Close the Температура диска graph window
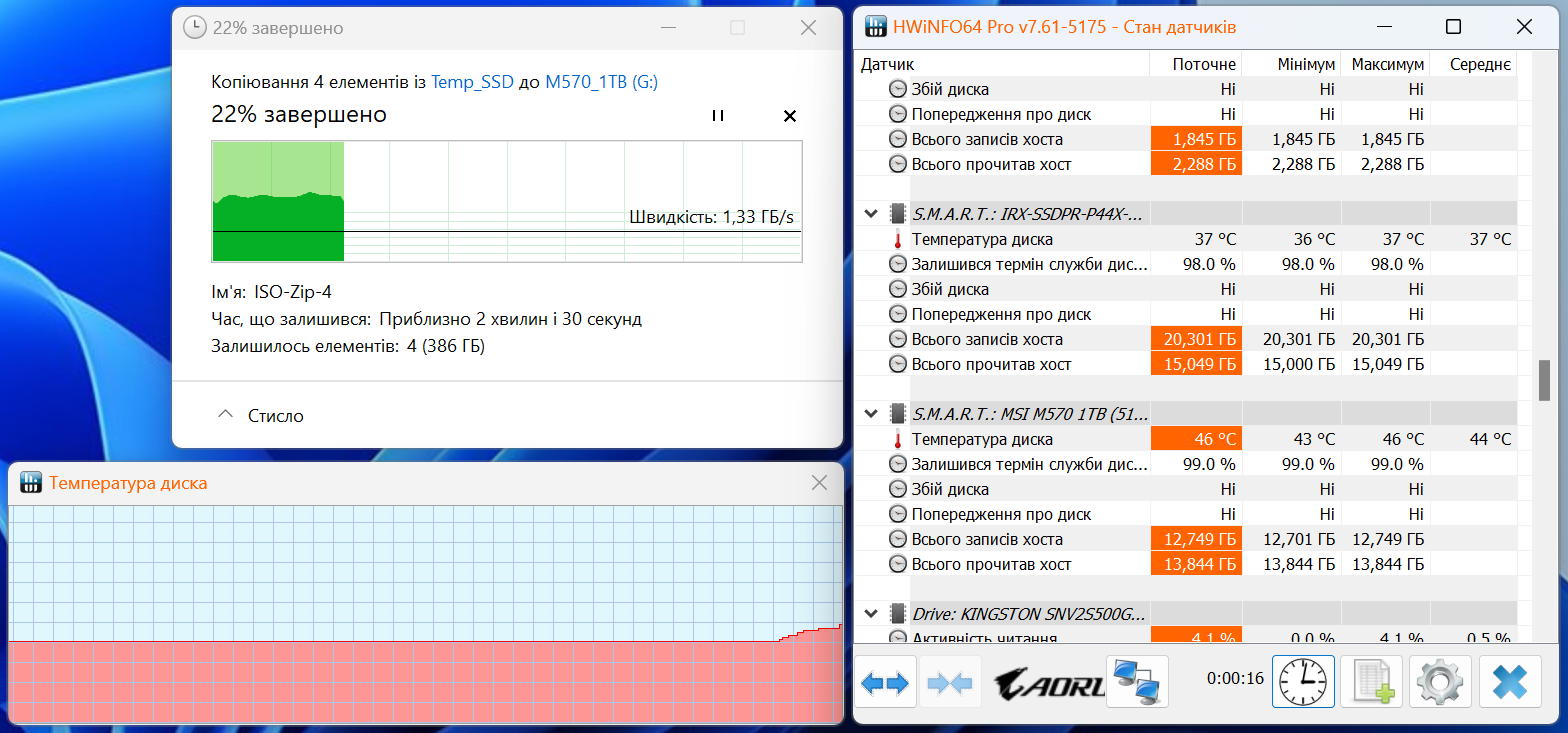The height and width of the screenshot is (733, 1568). click(819, 483)
